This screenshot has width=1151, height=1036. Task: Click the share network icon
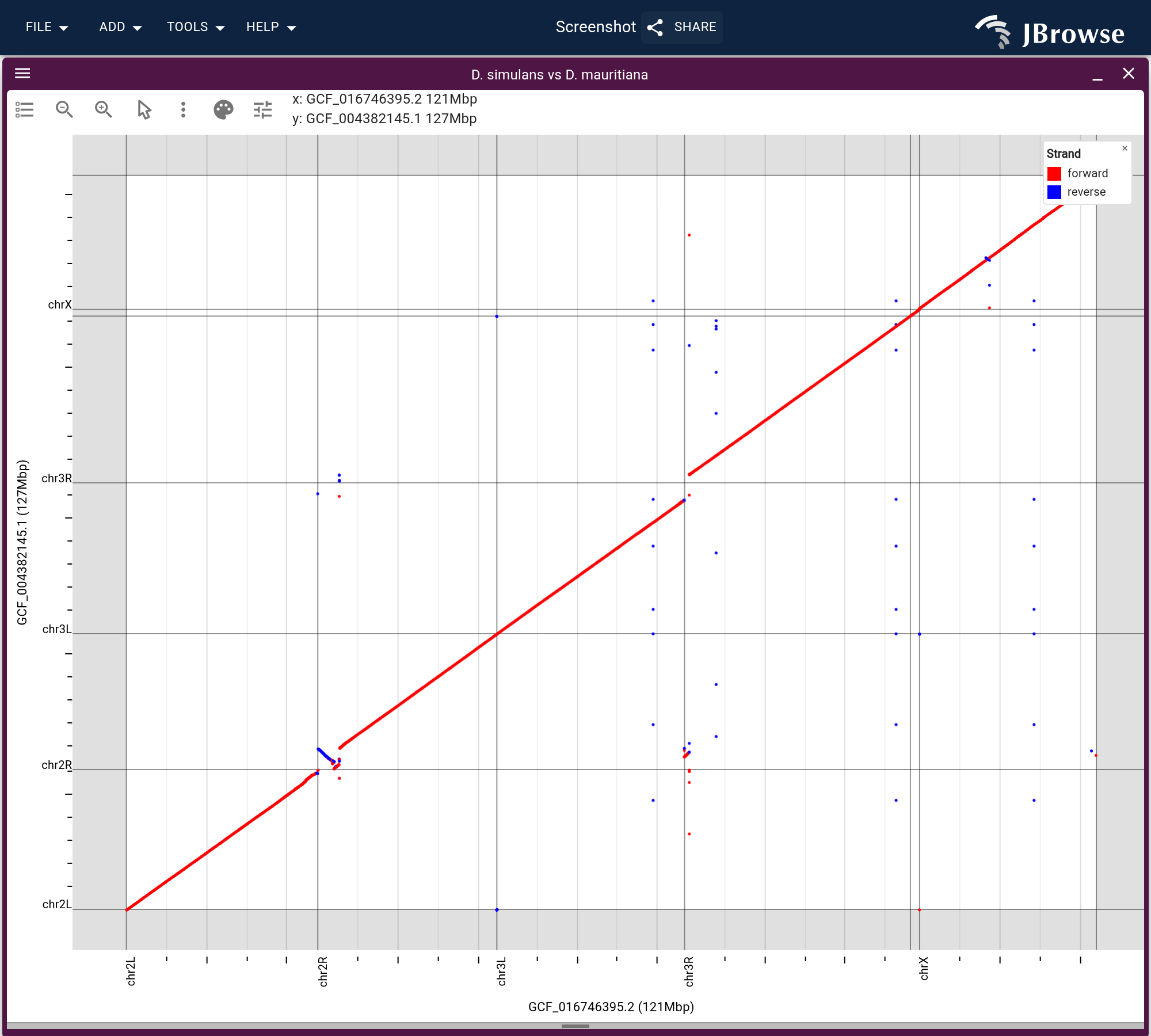pos(655,27)
